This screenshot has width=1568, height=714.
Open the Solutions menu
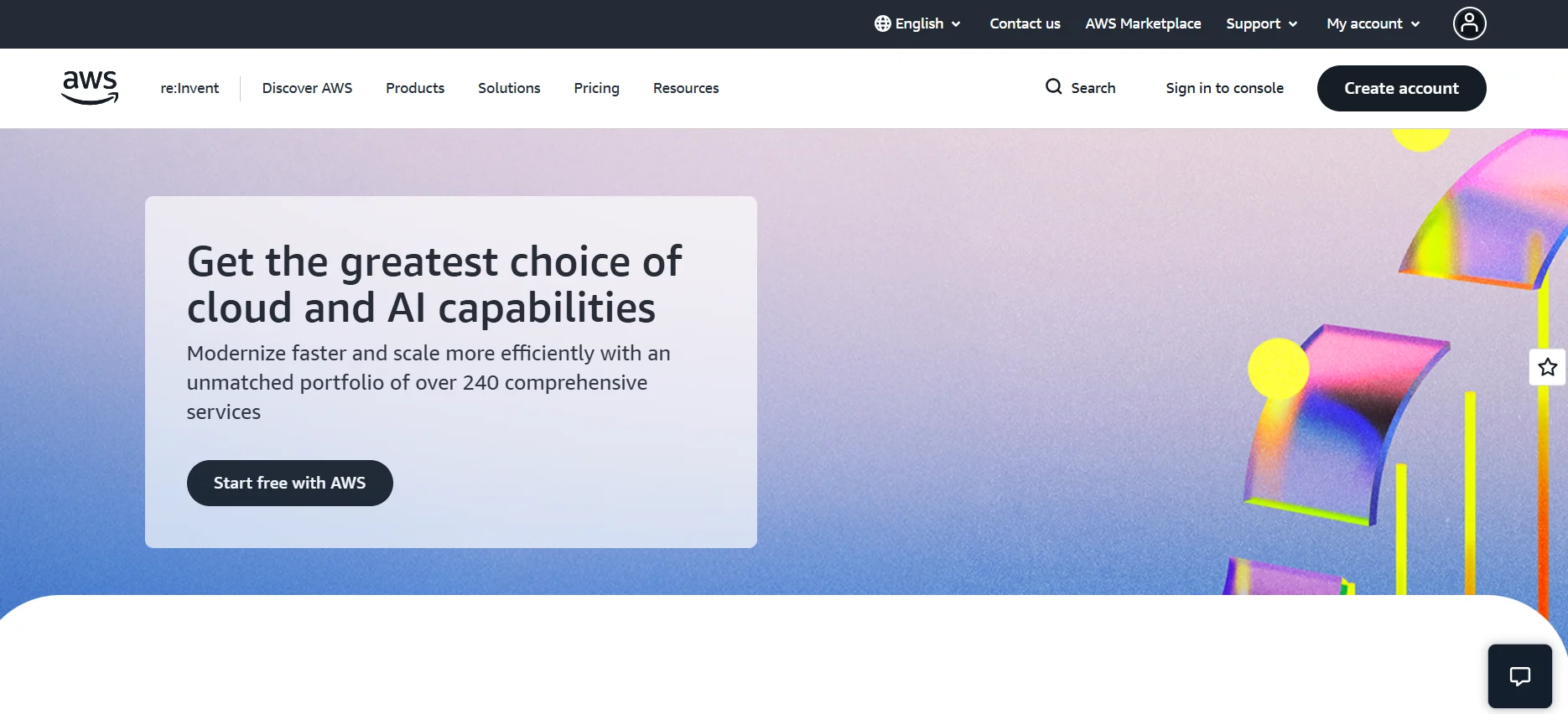pos(509,88)
